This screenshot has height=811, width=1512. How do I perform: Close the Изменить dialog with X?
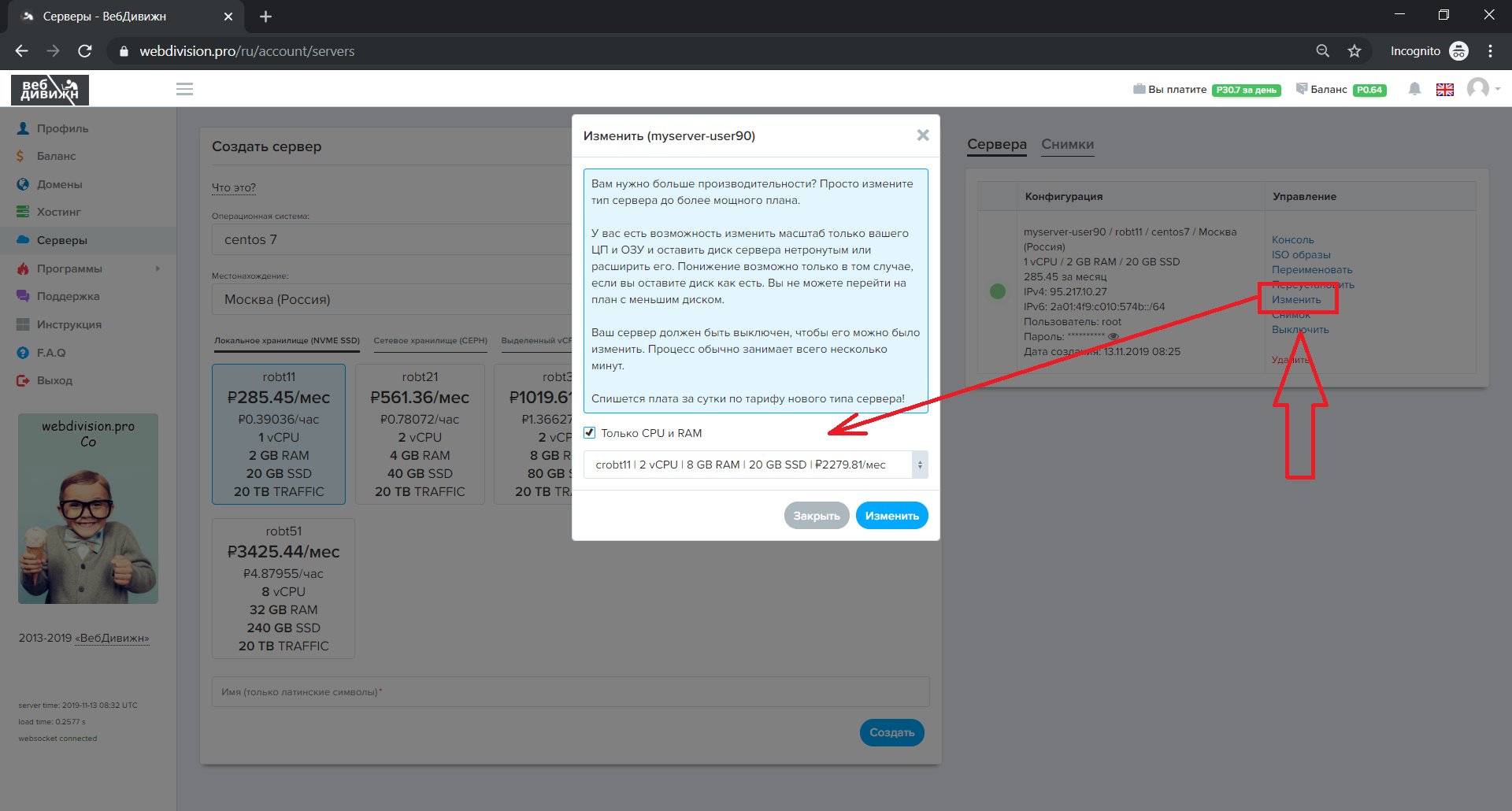pos(922,135)
